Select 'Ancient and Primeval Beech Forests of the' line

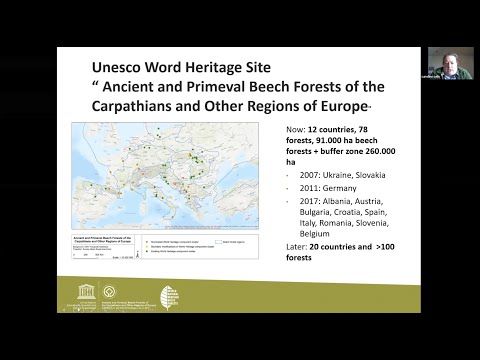pos(243,87)
